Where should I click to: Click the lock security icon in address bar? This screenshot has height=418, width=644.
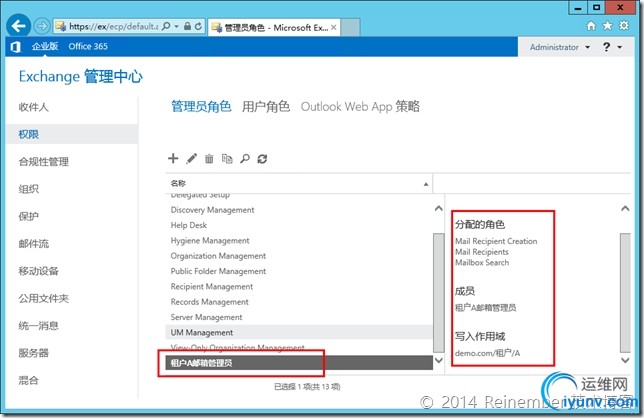(187, 26)
